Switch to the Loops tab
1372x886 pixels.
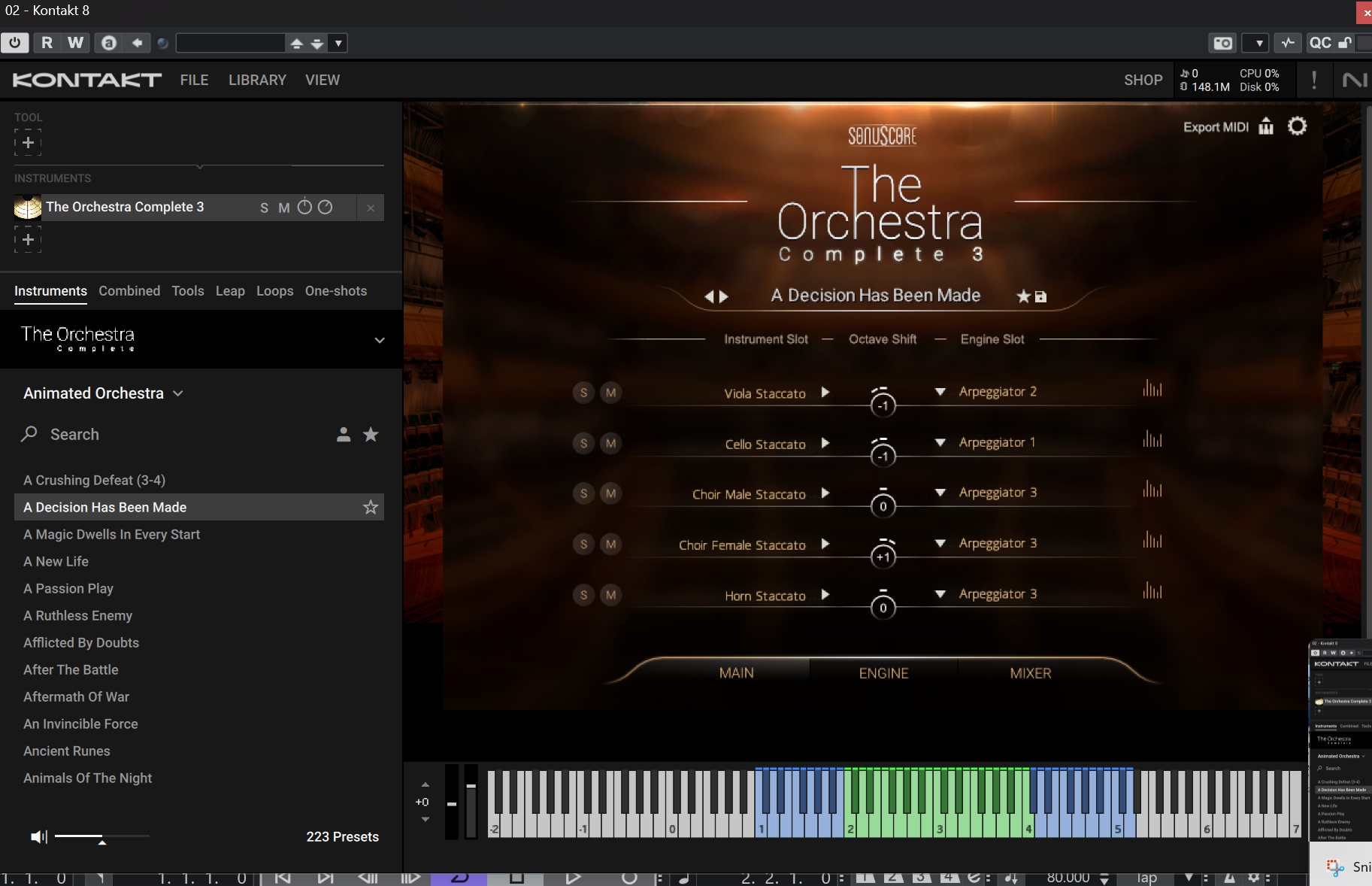[x=274, y=291]
